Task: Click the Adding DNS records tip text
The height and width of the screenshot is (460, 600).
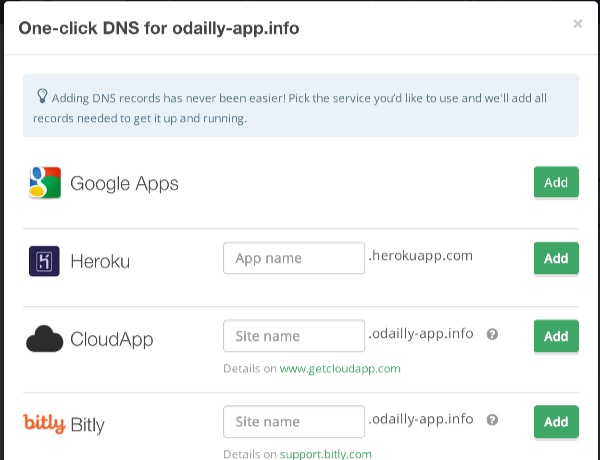Action: coord(290,108)
